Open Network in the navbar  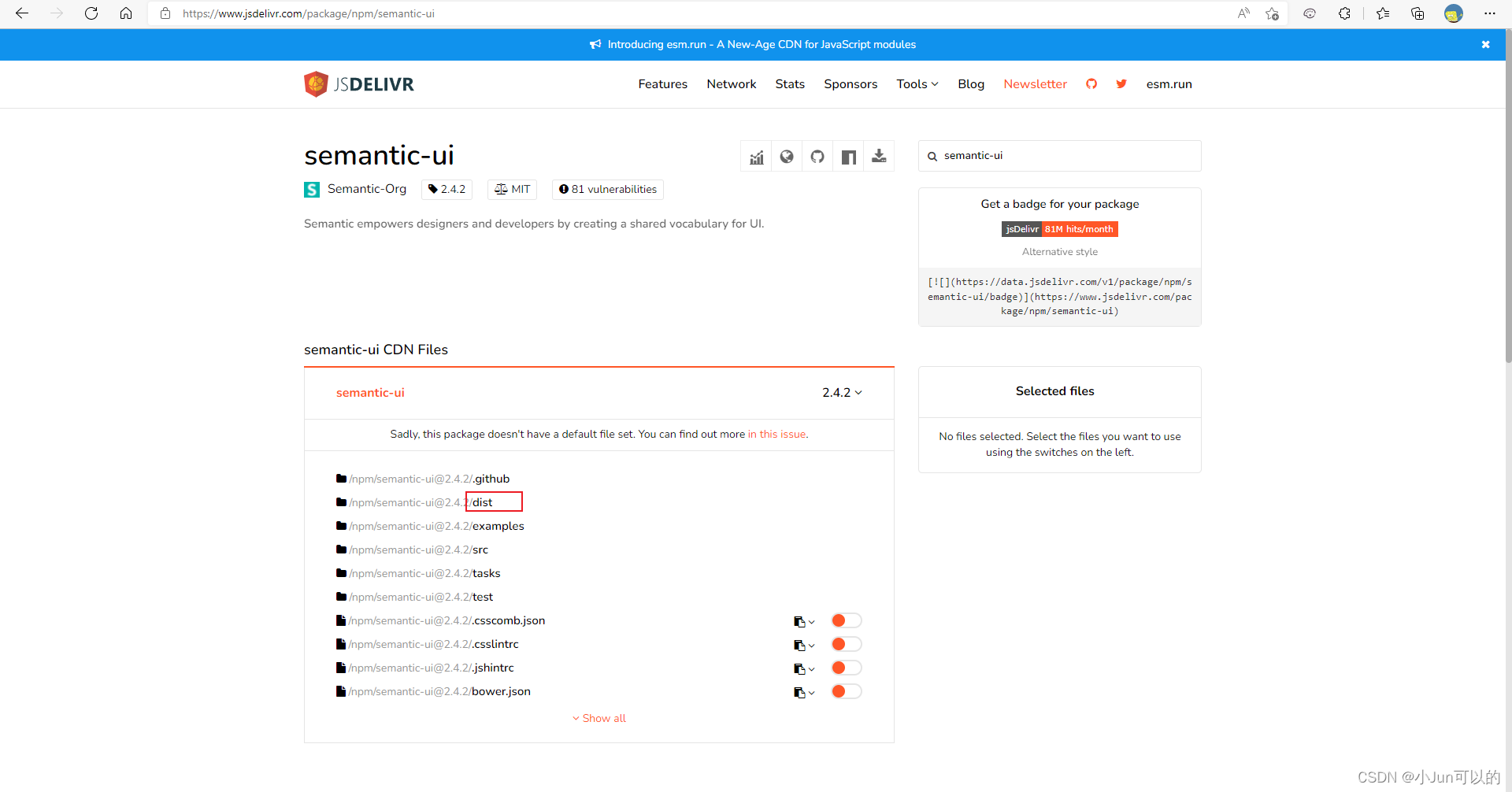[731, 84]
